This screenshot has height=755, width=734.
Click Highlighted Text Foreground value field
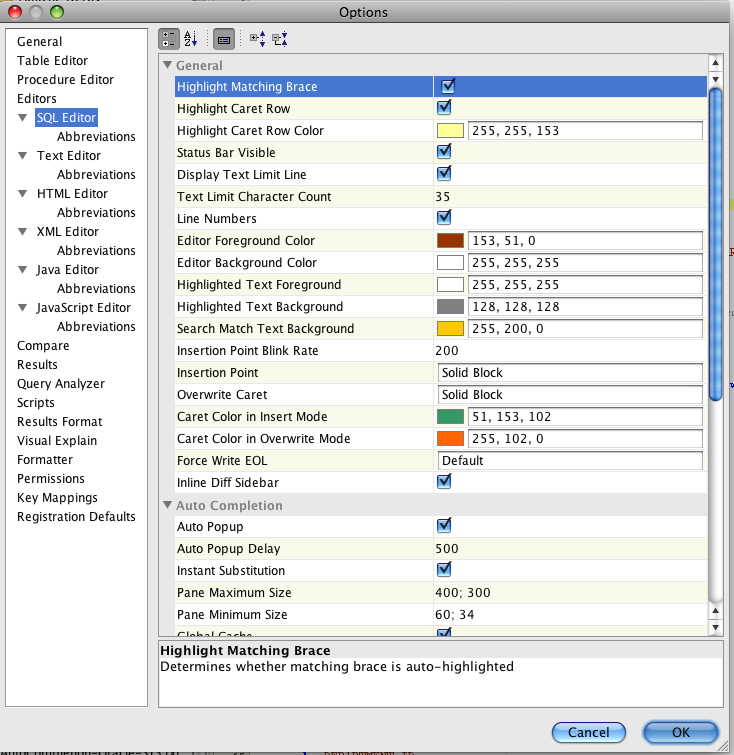pos(585,285)
